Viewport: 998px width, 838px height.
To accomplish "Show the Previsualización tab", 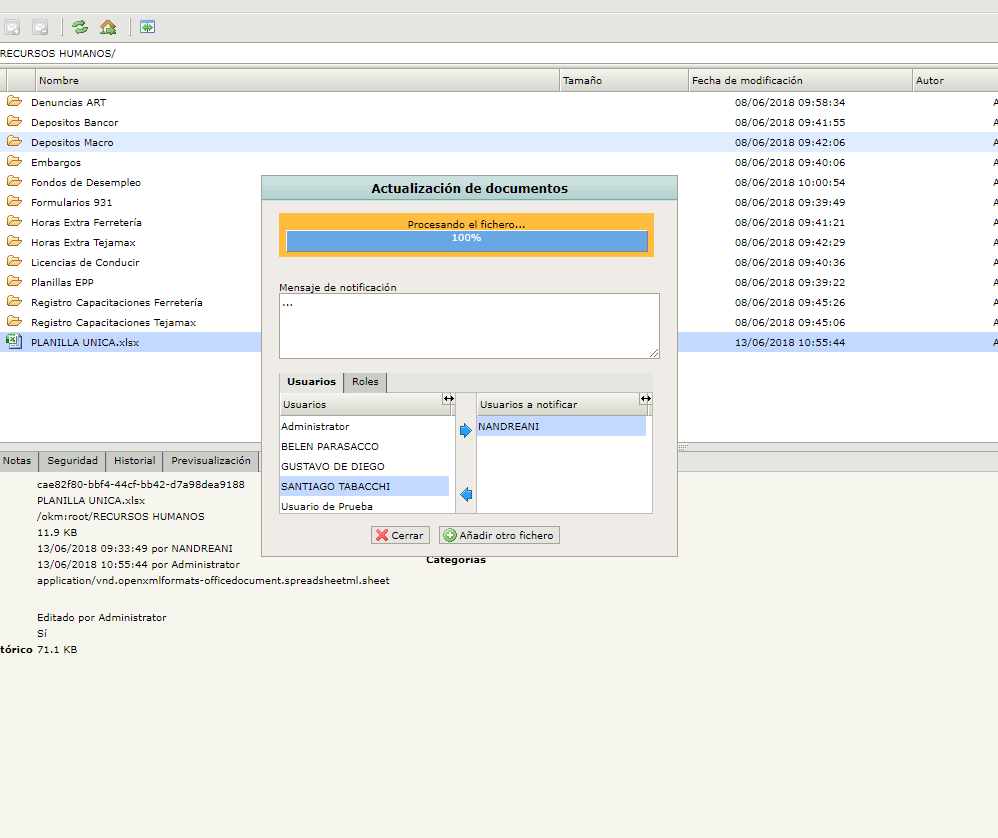I will (x=210, y=461).
